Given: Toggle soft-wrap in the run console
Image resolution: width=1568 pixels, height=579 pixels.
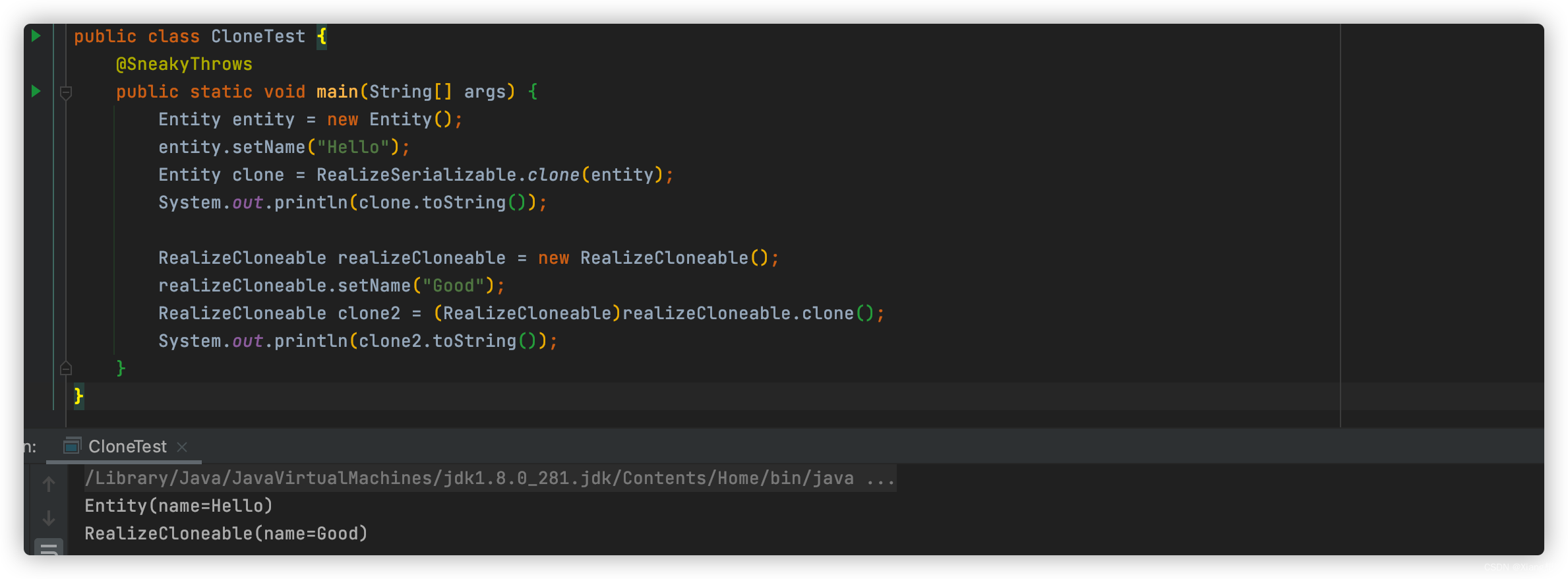Looking at the screenshot, I should [49, 547].
